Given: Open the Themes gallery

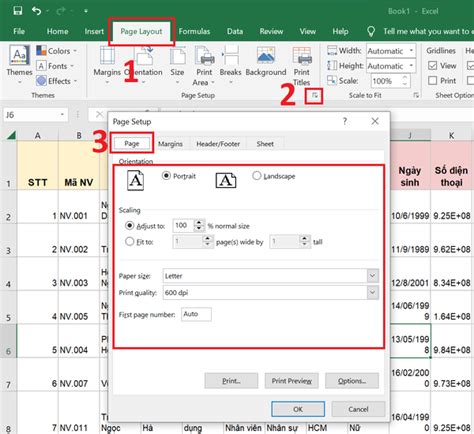Looking at the screenshot, I should 19,64.
